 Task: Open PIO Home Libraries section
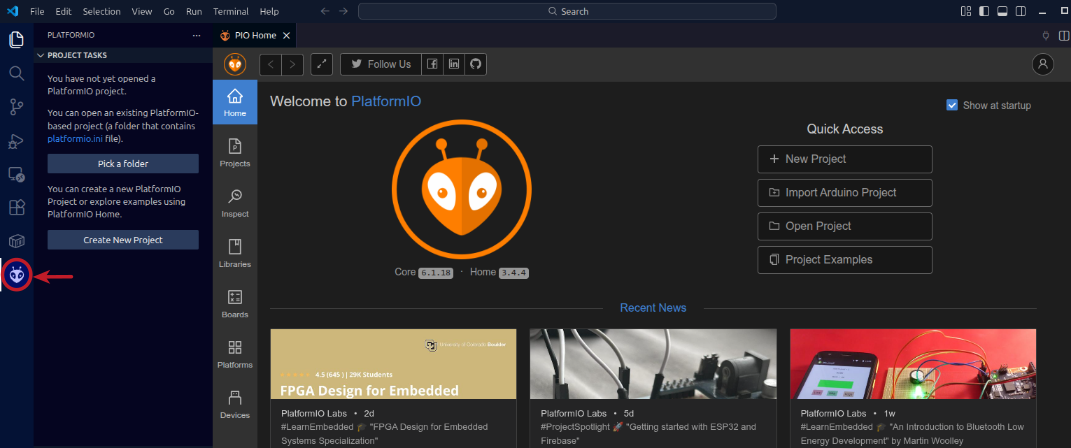tap(235, 253)
